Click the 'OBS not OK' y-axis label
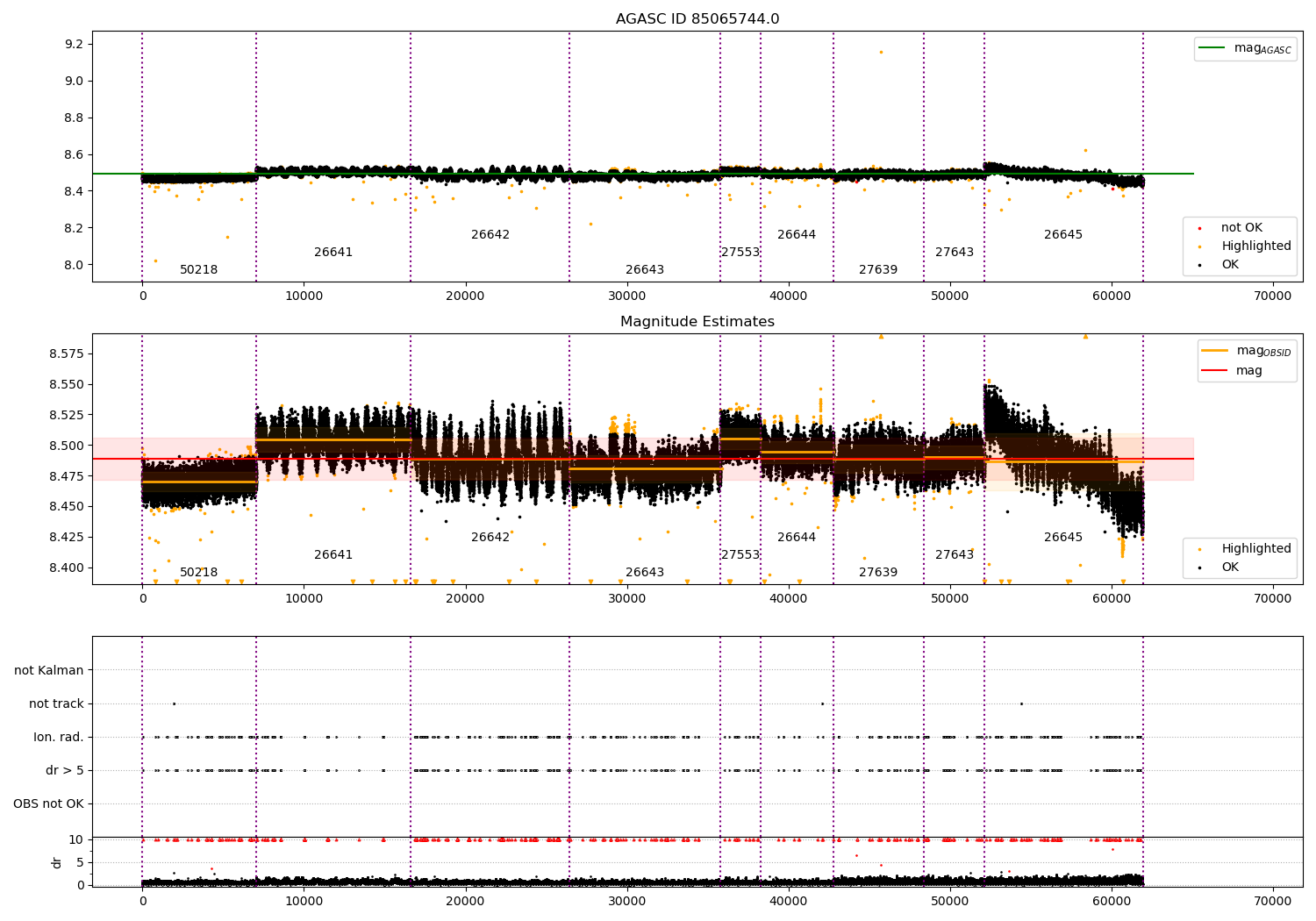This screenshot has height=921, width=1316. [48, 803]
